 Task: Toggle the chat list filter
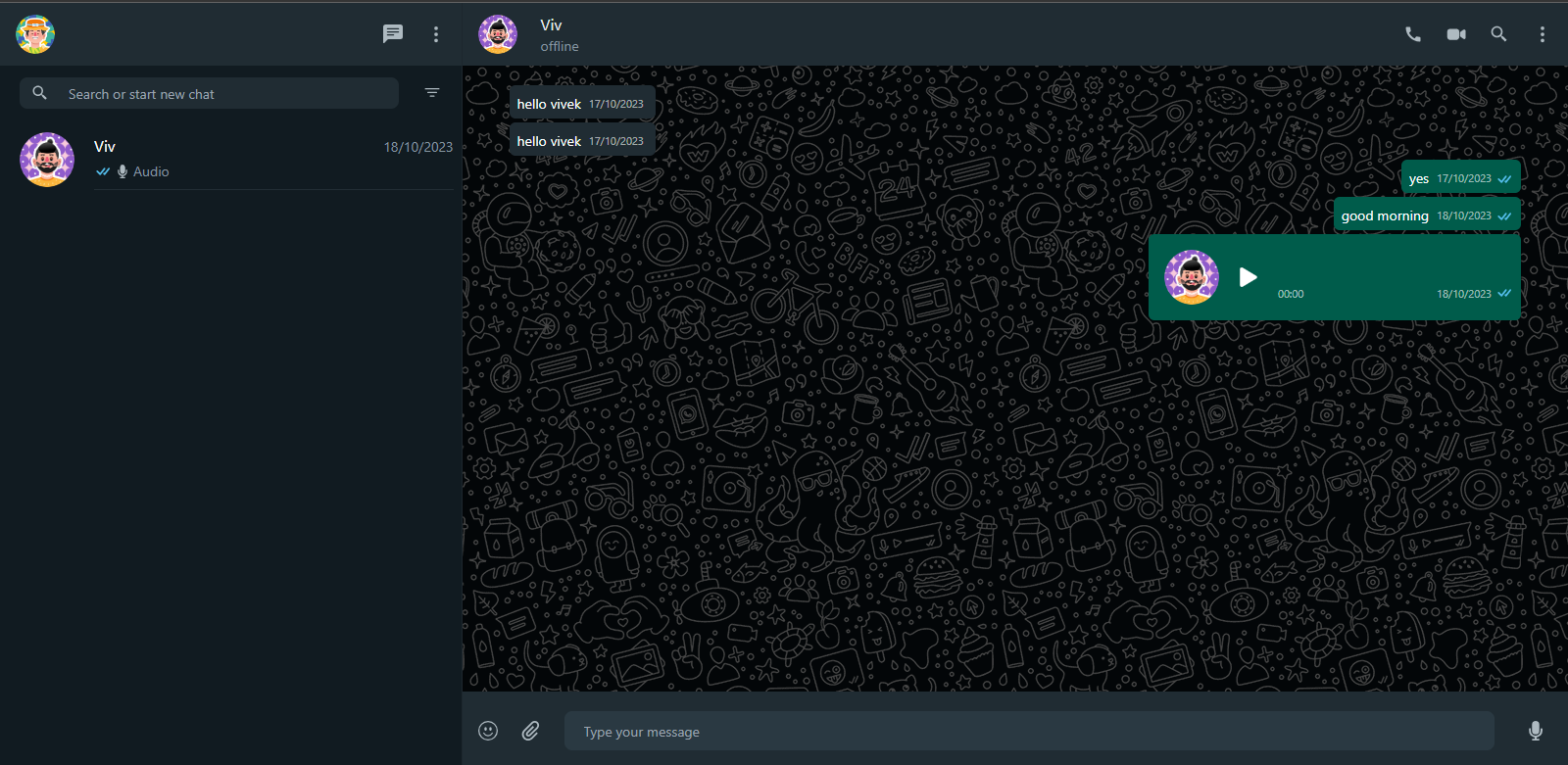click(432, 93)
